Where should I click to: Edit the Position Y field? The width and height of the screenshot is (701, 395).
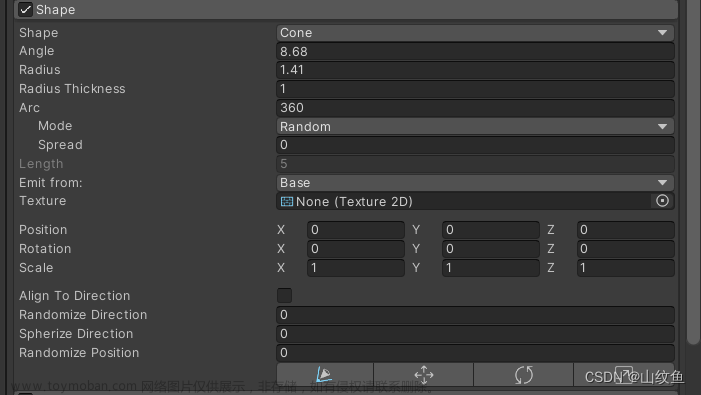tap(491, 230)
